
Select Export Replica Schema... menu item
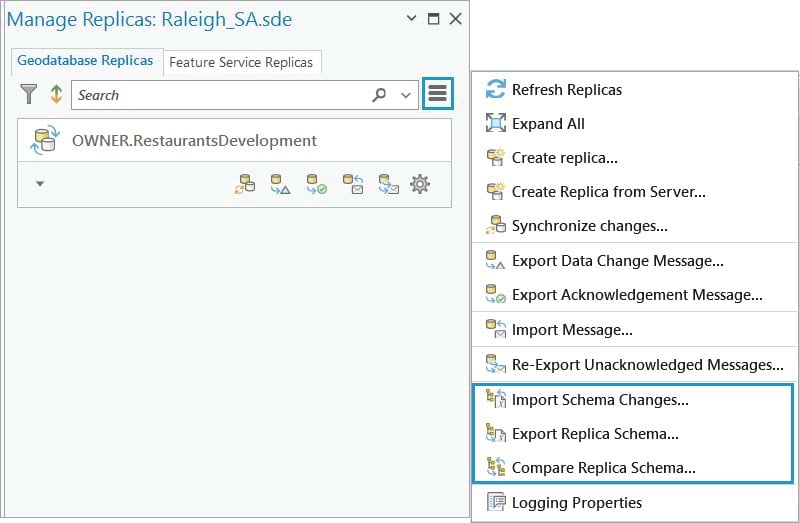coord(633,434)
